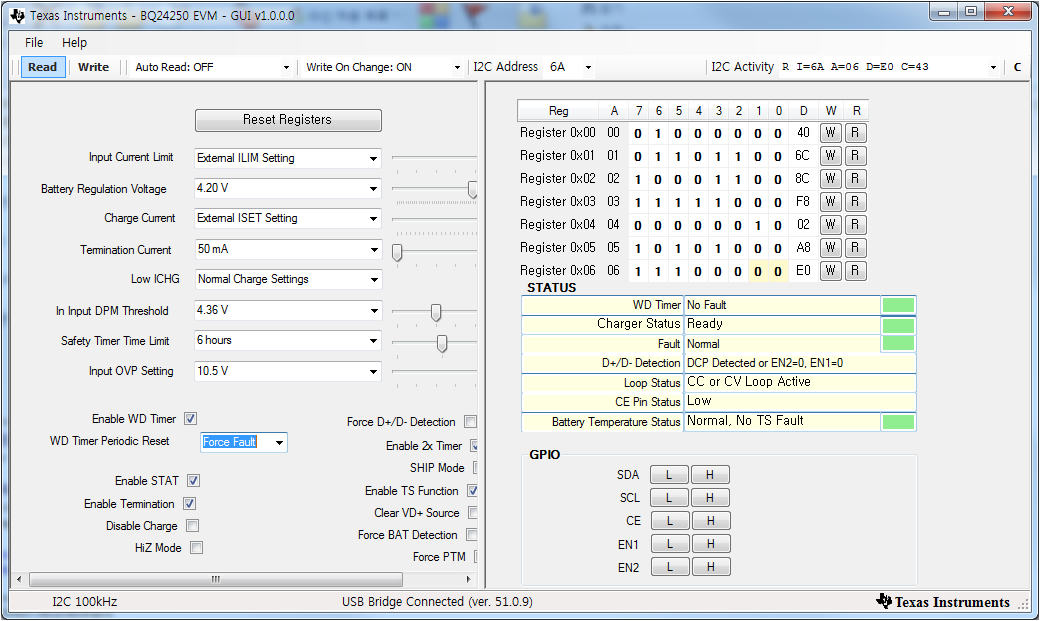Image resolution: width=1040 pixels, height=621 pixels.
Task: Open the I2C Address 6A dropdown
Action: pos(588,67)
